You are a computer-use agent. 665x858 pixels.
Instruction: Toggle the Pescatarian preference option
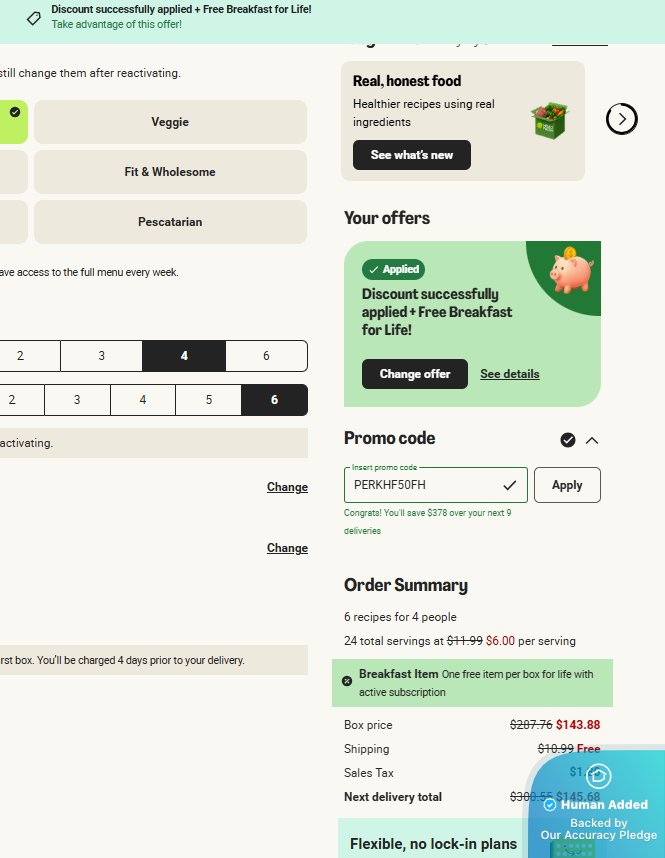point(170,222)
